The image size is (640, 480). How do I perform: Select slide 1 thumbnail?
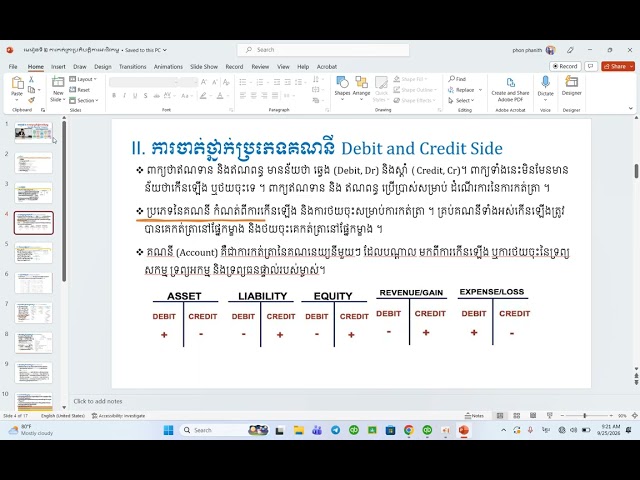[x=33, y=132]
